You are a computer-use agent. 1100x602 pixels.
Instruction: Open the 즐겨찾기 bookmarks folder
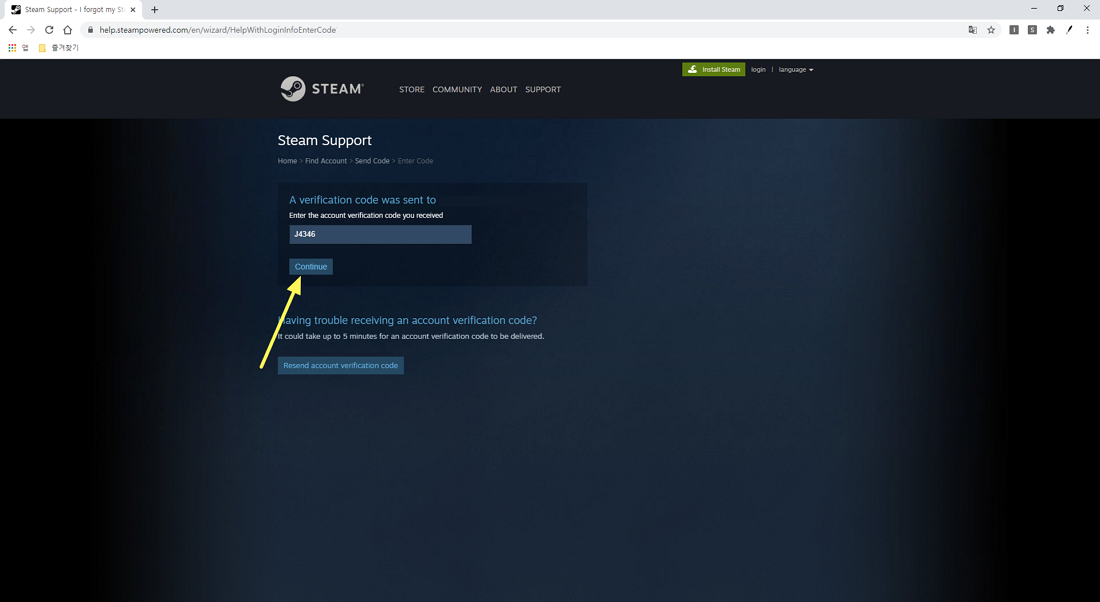(59, 48)
